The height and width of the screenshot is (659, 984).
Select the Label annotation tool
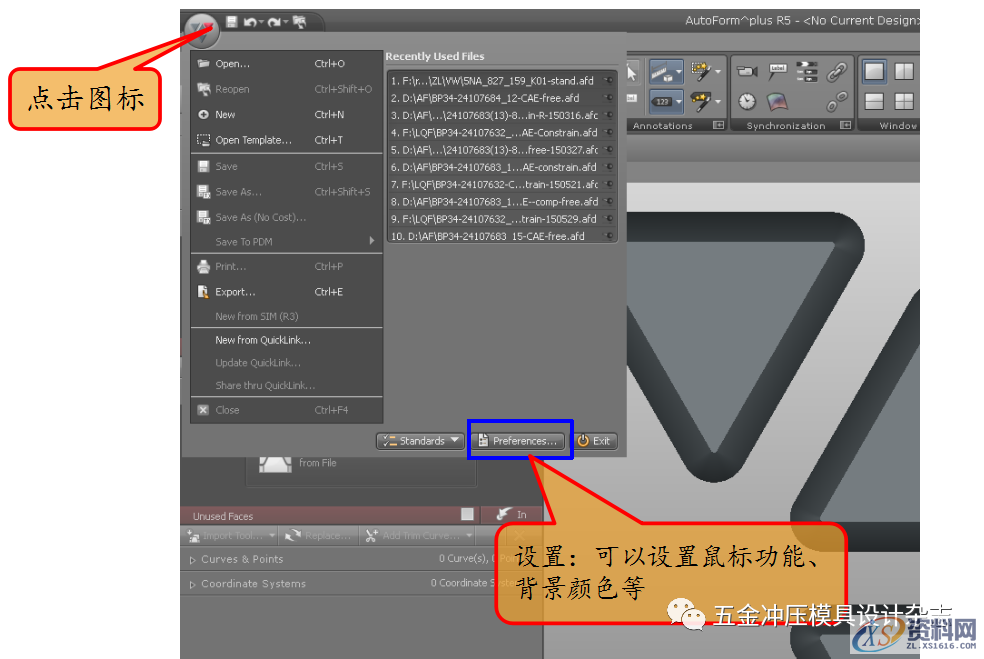pyautogui.click(x=777, y=68)
